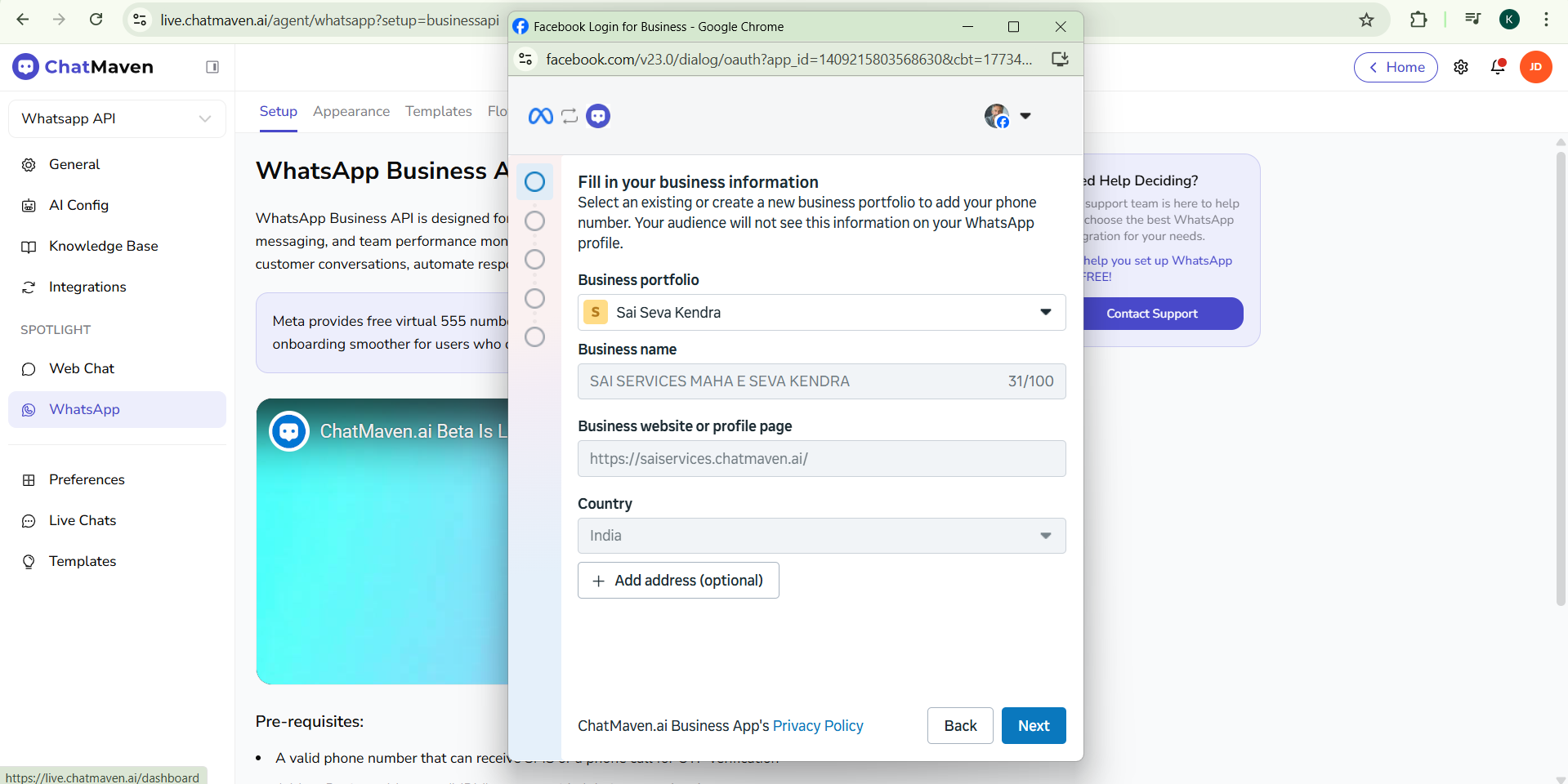
Task: Select the second step circle indicator
Action: point(534,220)
